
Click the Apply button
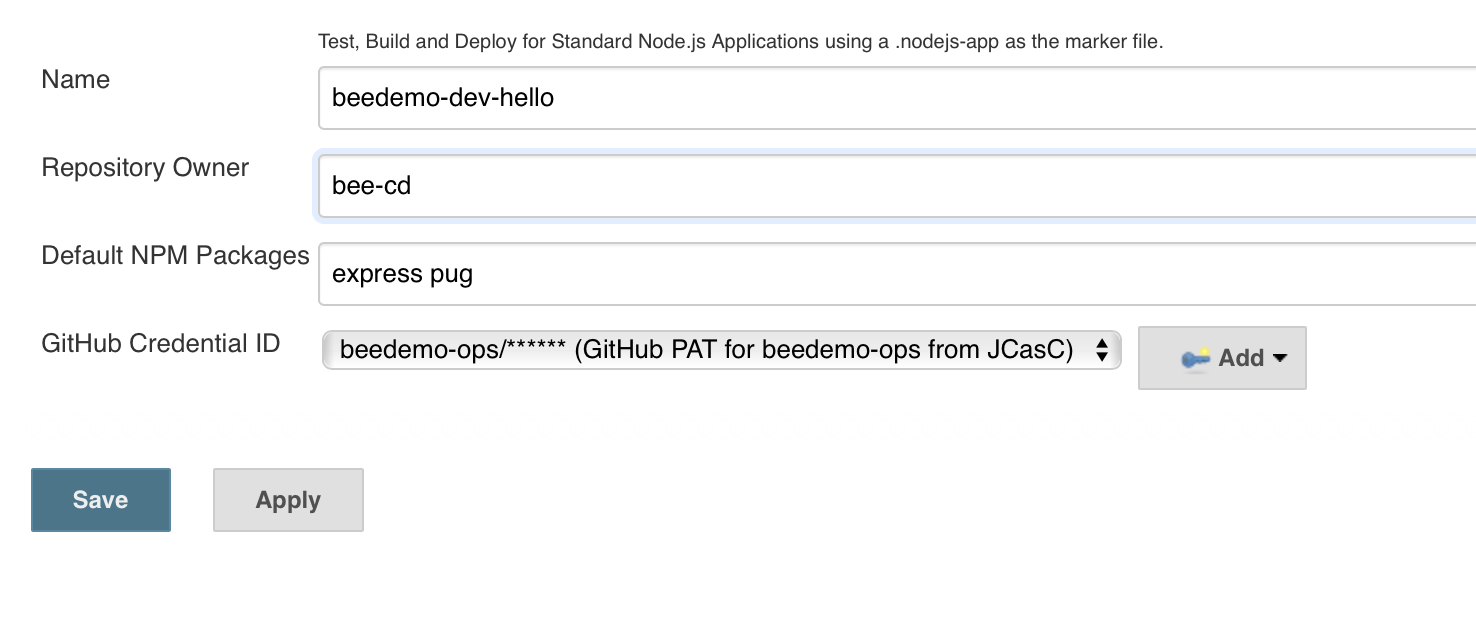point(288,500)
